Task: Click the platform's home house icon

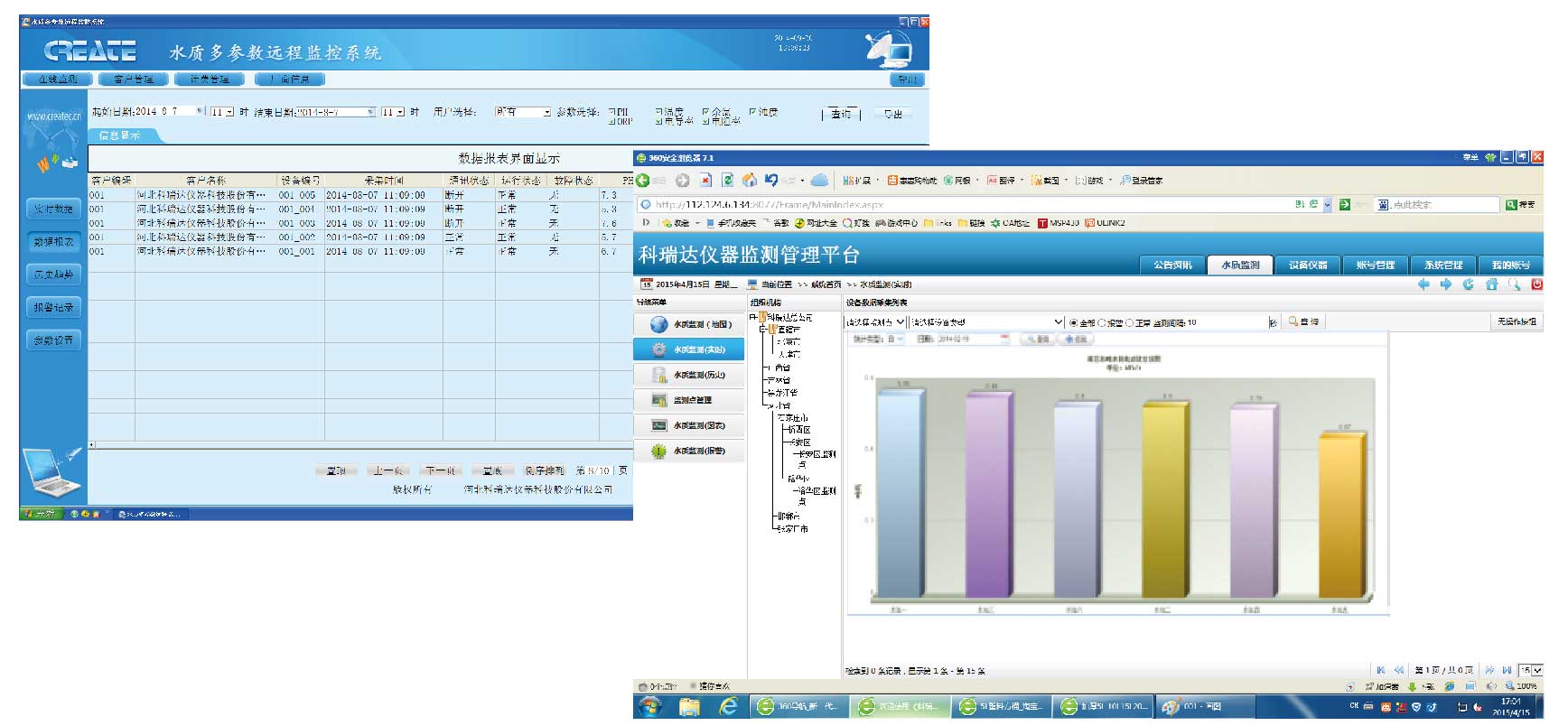Action: [x=1491, y=284]
